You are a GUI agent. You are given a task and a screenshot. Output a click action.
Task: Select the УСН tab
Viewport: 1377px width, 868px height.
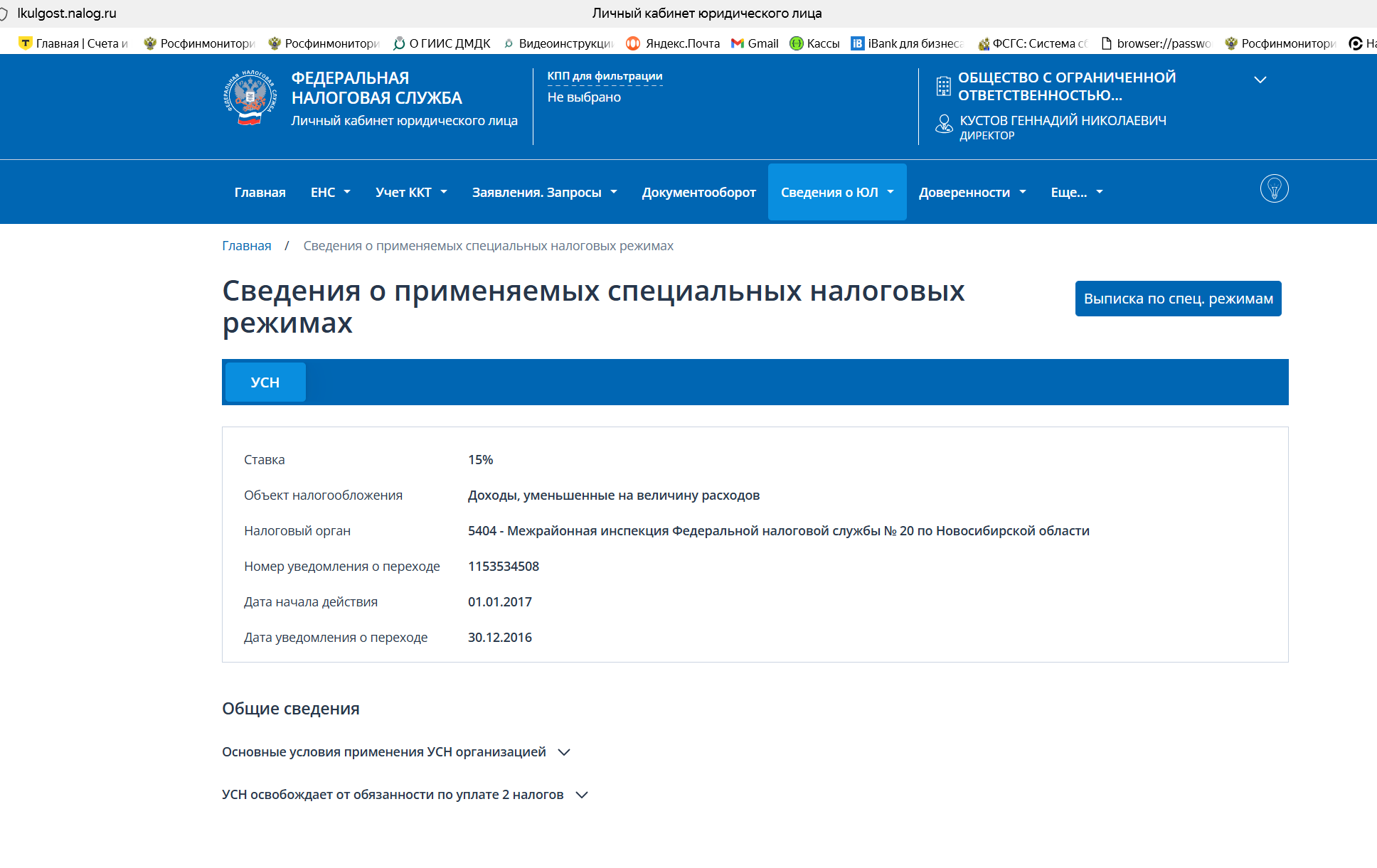[x=265, y=382]
